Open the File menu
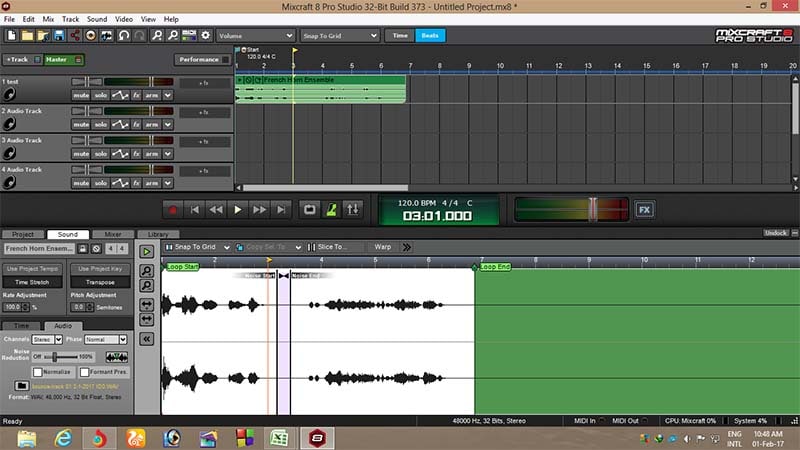 pos(9,19)
